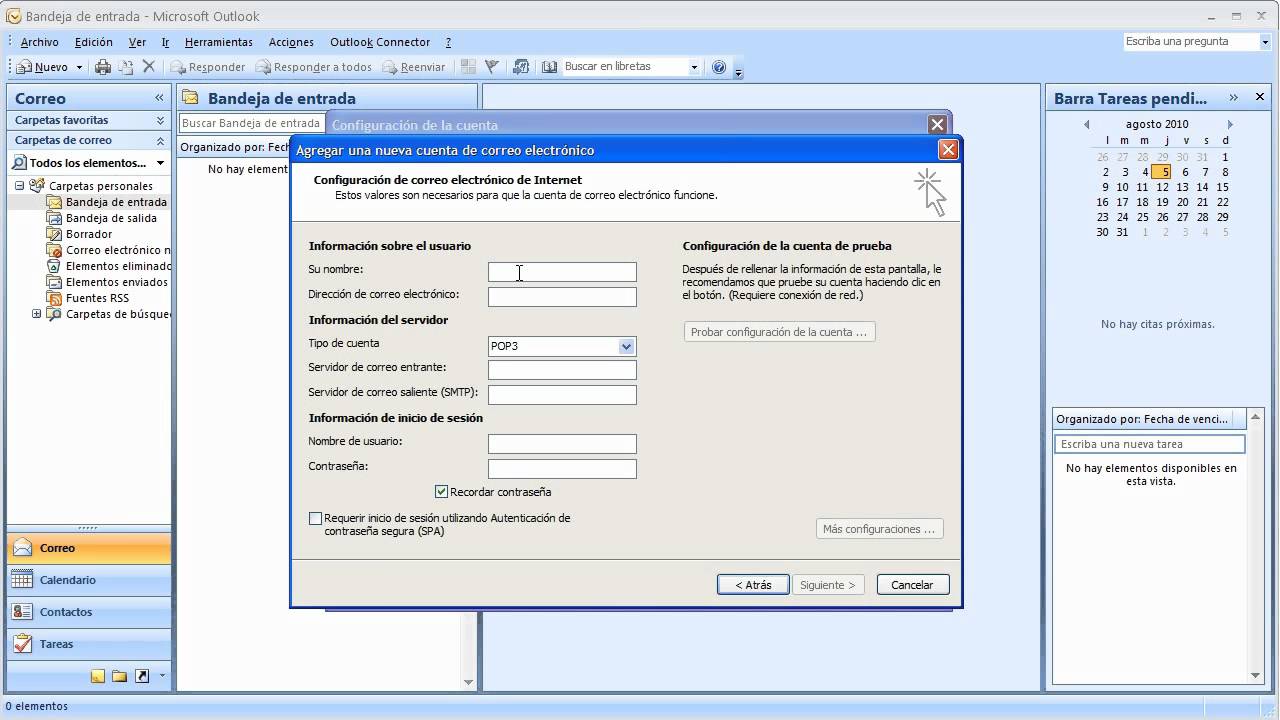Open the Herramientas menu
Screen dimensions: 1280x720
click(219, 42)
